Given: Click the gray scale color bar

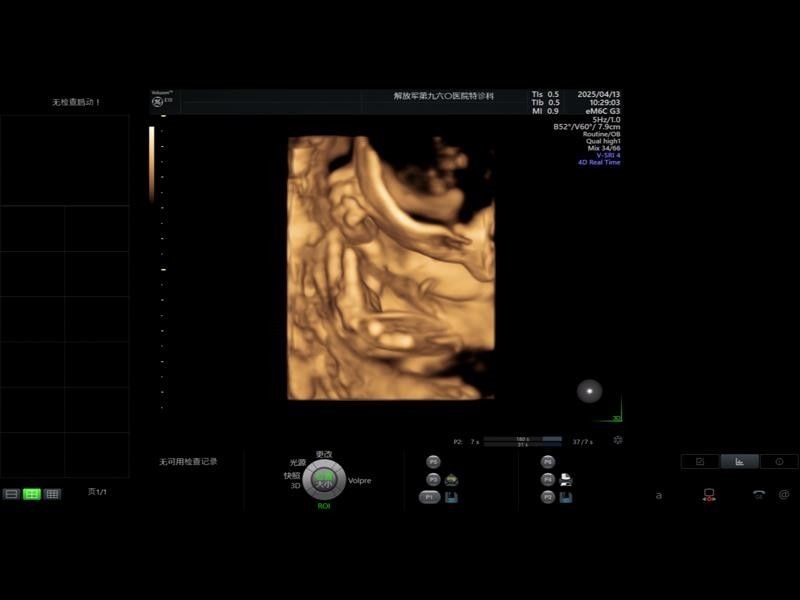Looking at the screenshot, I should [x=152, y=164].
